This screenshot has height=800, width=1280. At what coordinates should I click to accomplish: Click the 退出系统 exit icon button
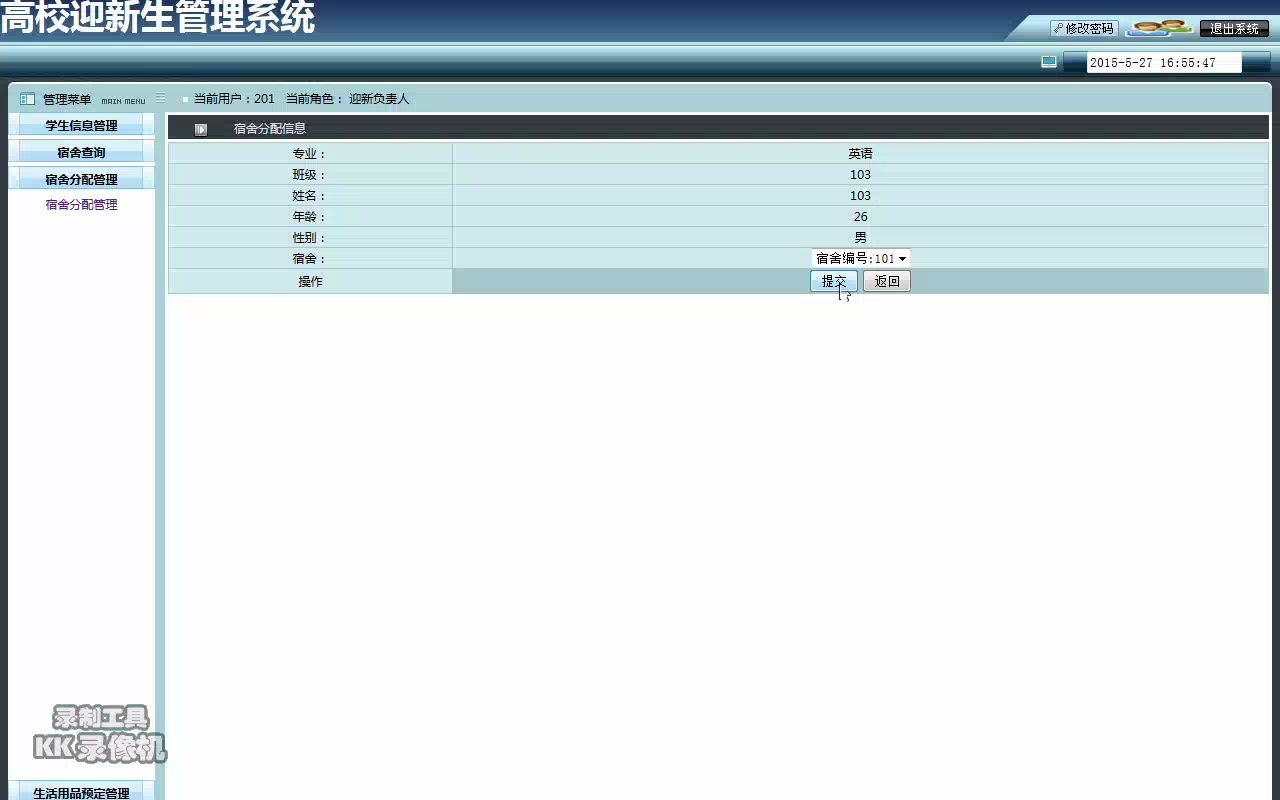[1234, 27]
